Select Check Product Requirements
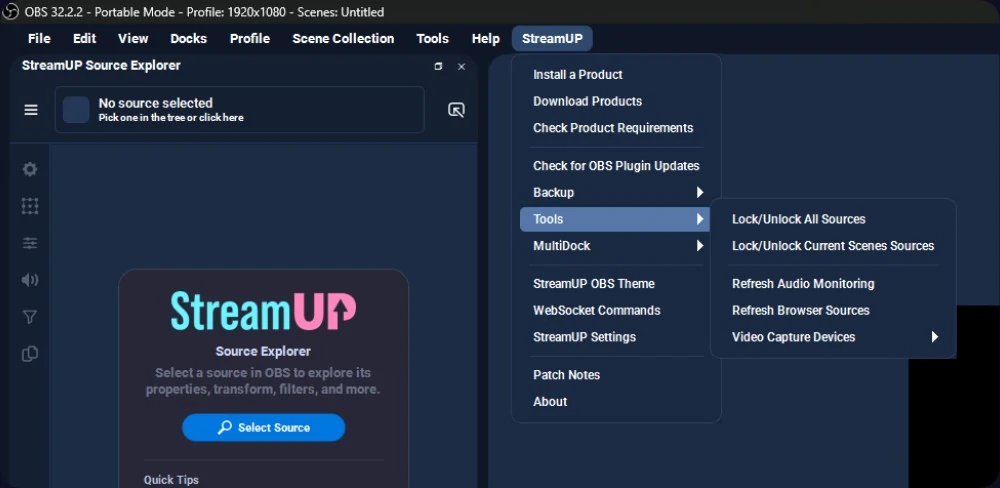Image resolution: width=1000 pixels, height=488 pixels. [616, 128]
